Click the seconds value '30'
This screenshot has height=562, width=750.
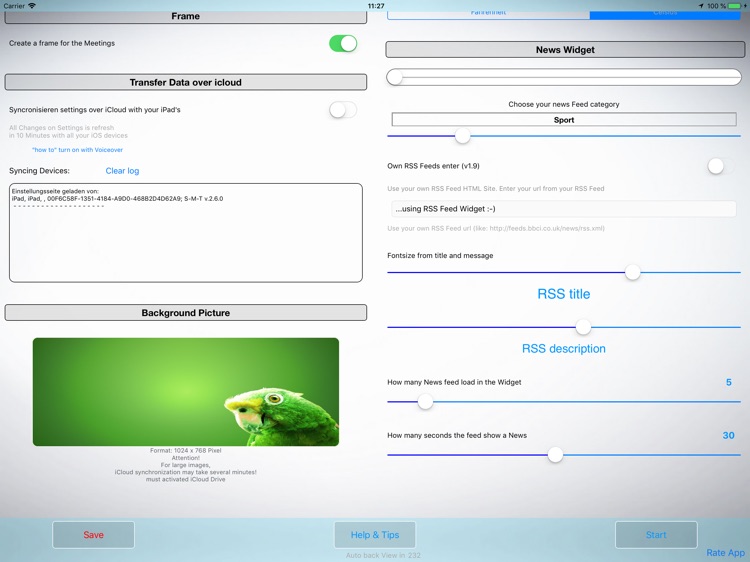click(x=728, y=435)
